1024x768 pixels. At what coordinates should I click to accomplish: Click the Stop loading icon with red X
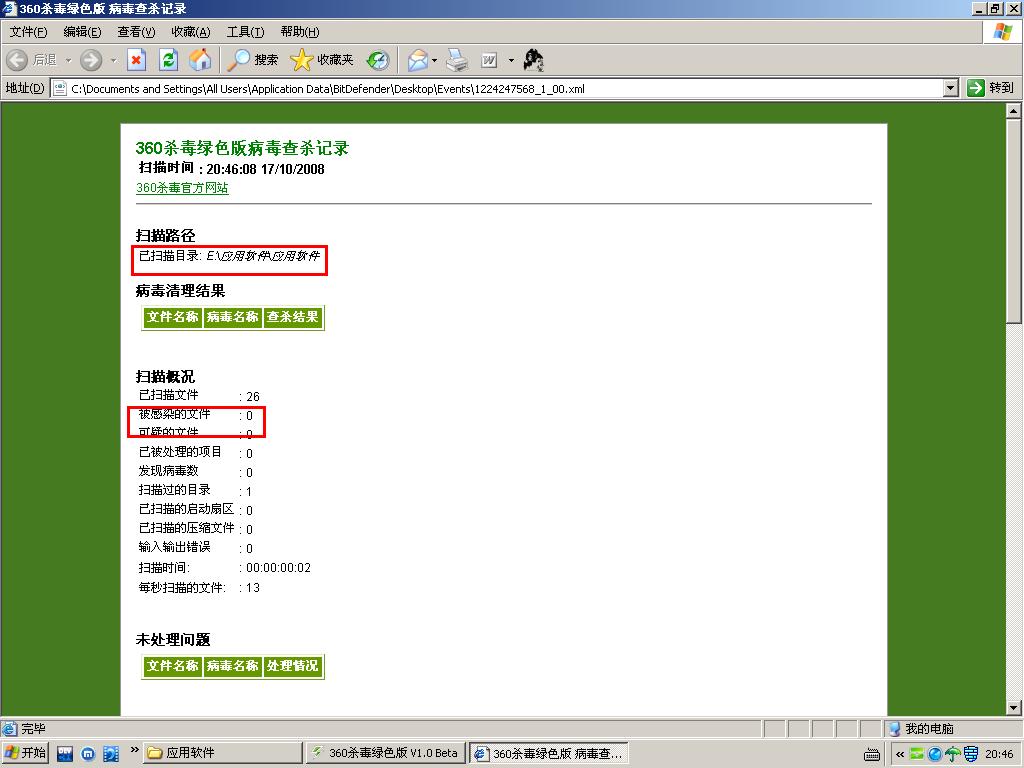point(136,60)
